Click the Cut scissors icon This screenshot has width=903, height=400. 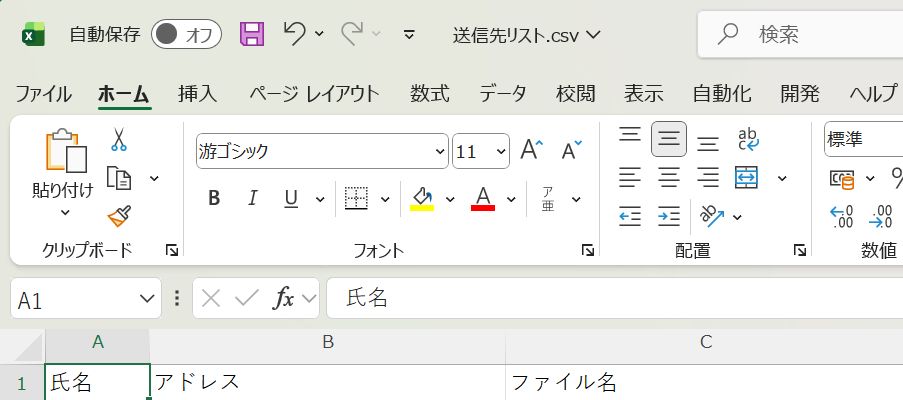[x=119, y=140]
